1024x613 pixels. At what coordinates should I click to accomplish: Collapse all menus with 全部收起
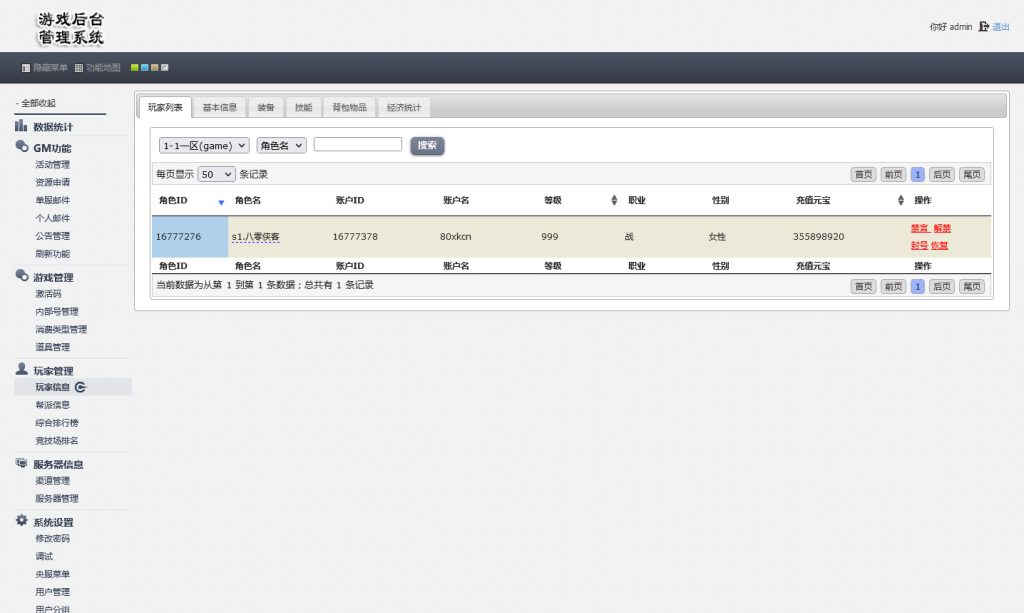click(38, 103)
